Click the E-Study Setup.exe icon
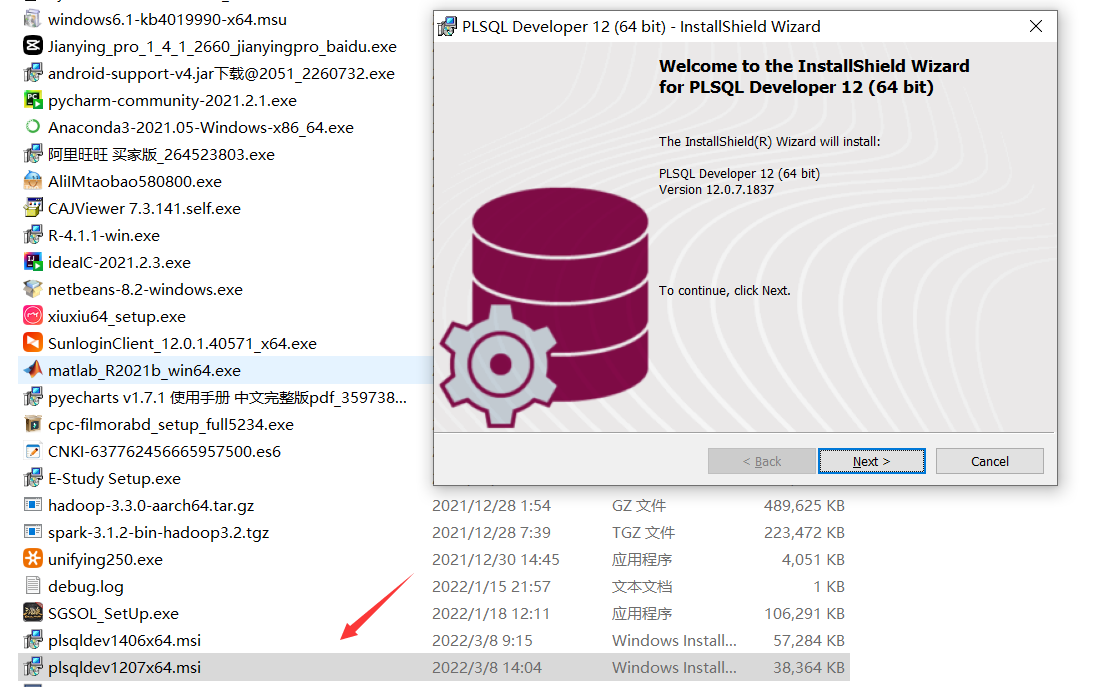The width and height of the screenshot is (1111, 687). pyautogui.click(x=33, y=478)
